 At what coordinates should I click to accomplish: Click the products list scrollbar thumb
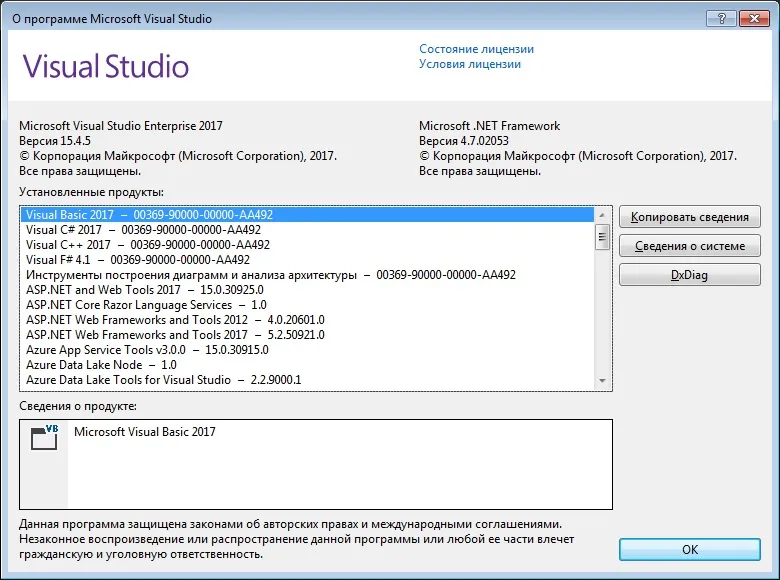click(602, 237)
